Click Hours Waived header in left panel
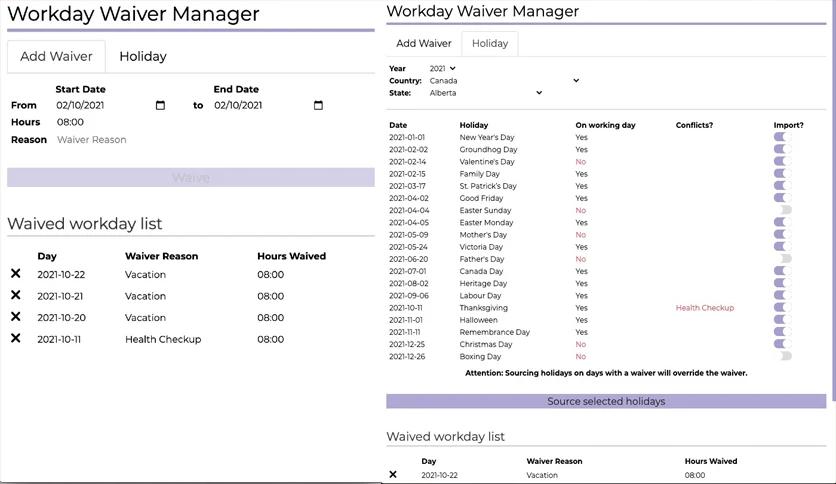Image resolution: width=836 pixels, height=484 pixels. (x=292, y=256)
